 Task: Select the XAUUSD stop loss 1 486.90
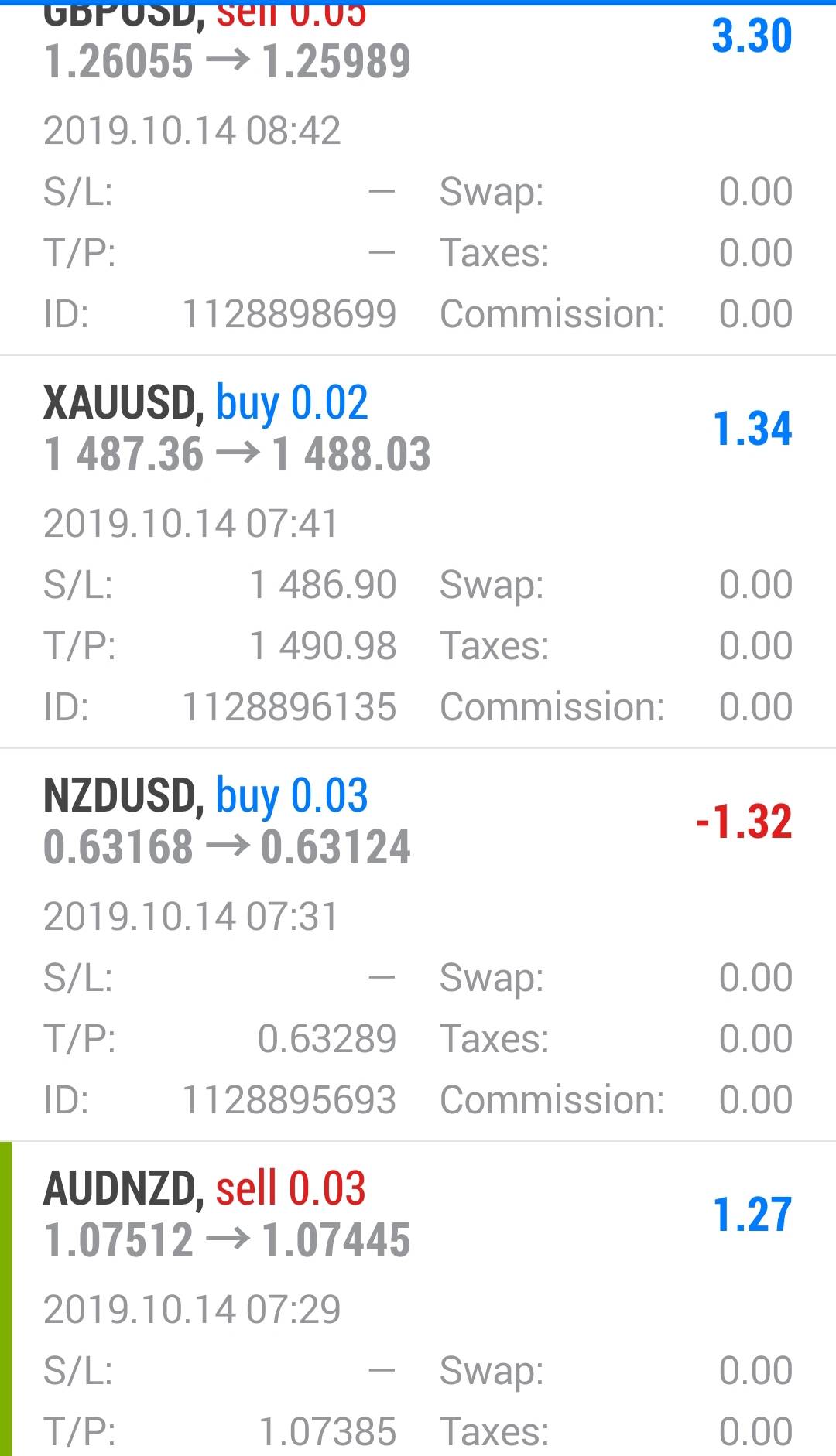(322, 585)
